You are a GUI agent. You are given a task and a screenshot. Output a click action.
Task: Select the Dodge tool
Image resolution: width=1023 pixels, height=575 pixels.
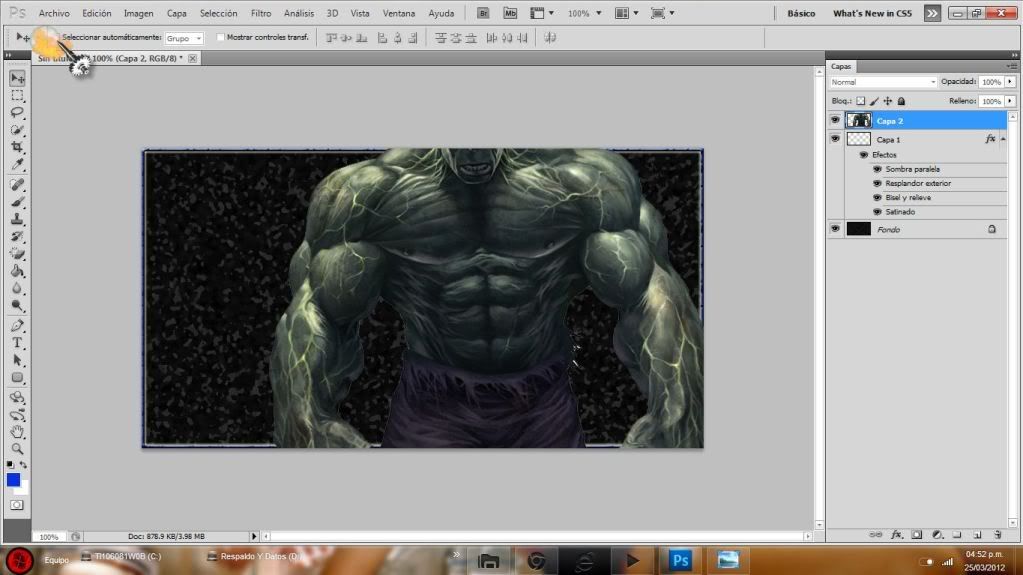pyautogui.click(x=18, y=305)
